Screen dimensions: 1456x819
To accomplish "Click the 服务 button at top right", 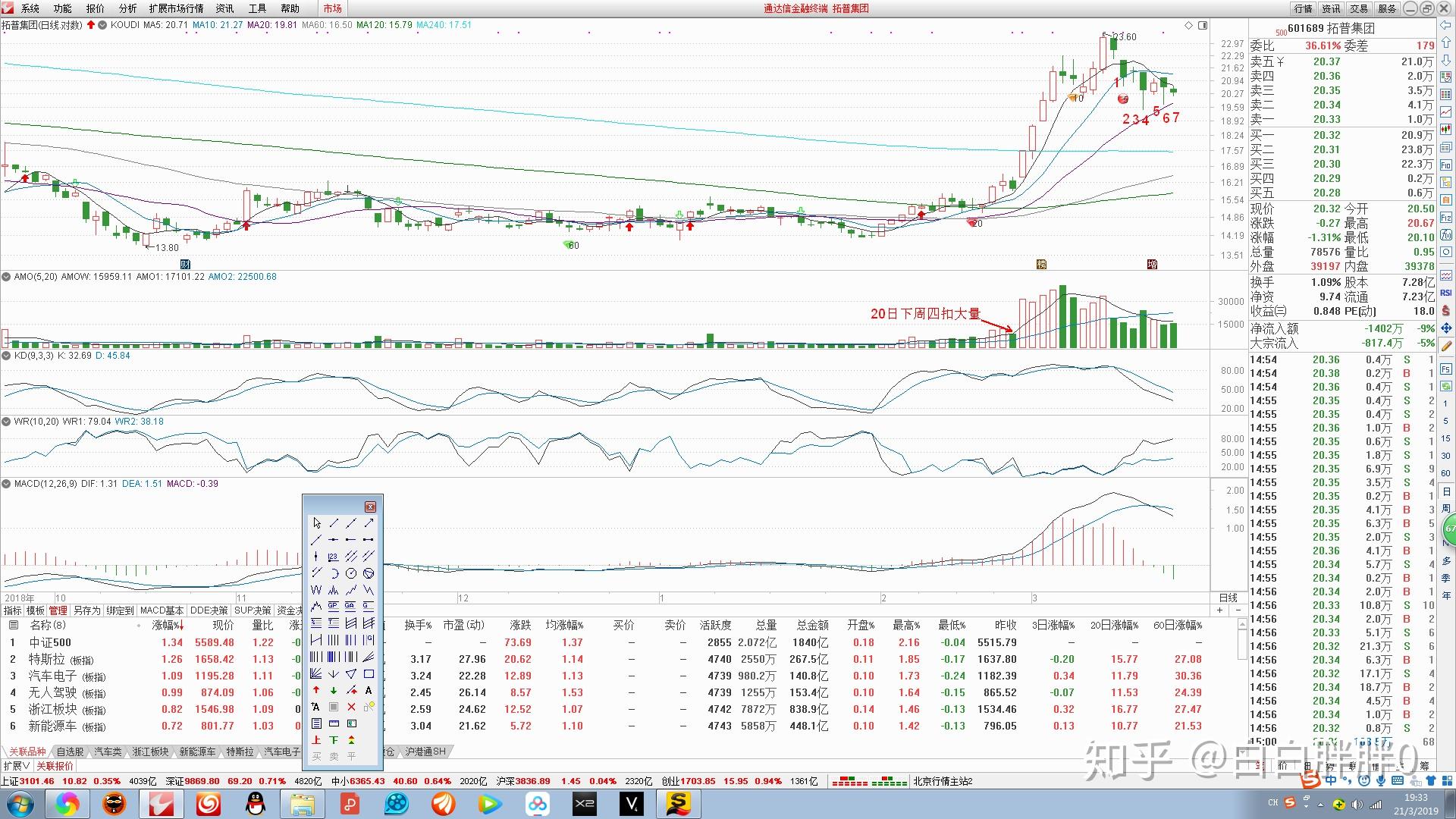I will tap(1387, 8).
